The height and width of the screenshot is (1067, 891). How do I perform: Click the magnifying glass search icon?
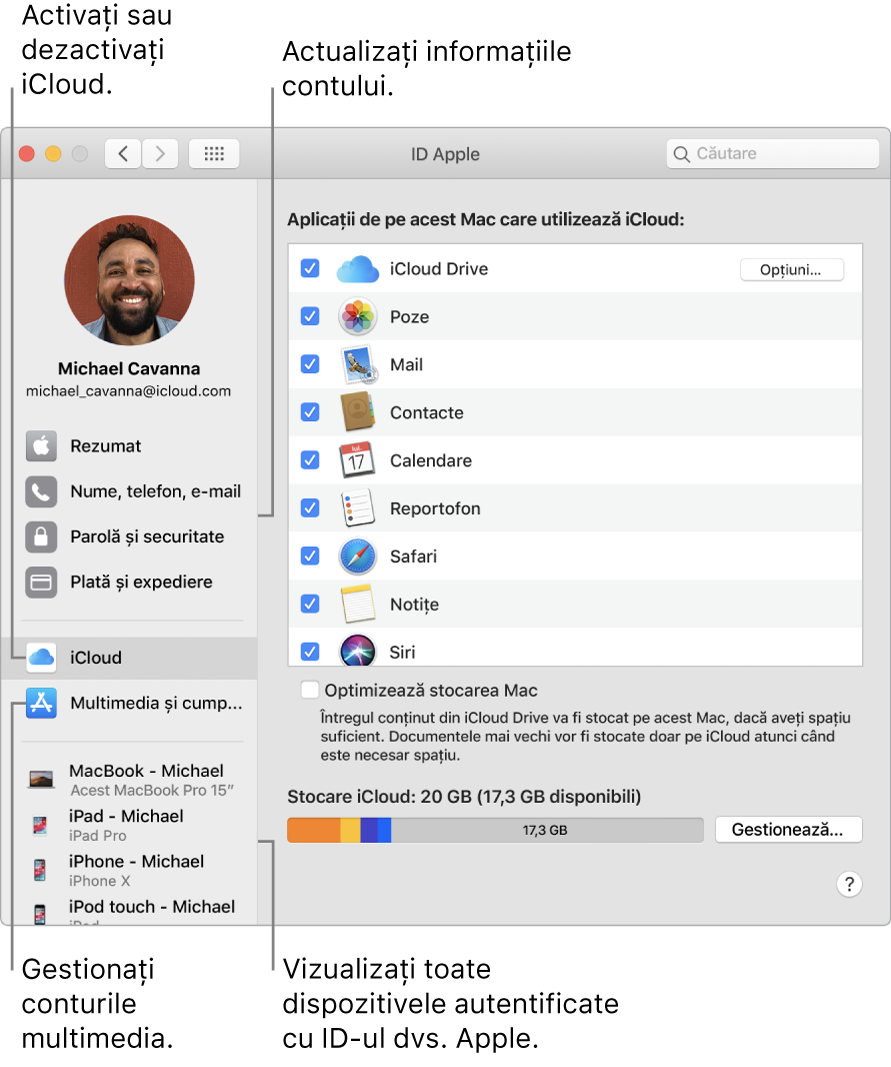[x=681, y=154]
